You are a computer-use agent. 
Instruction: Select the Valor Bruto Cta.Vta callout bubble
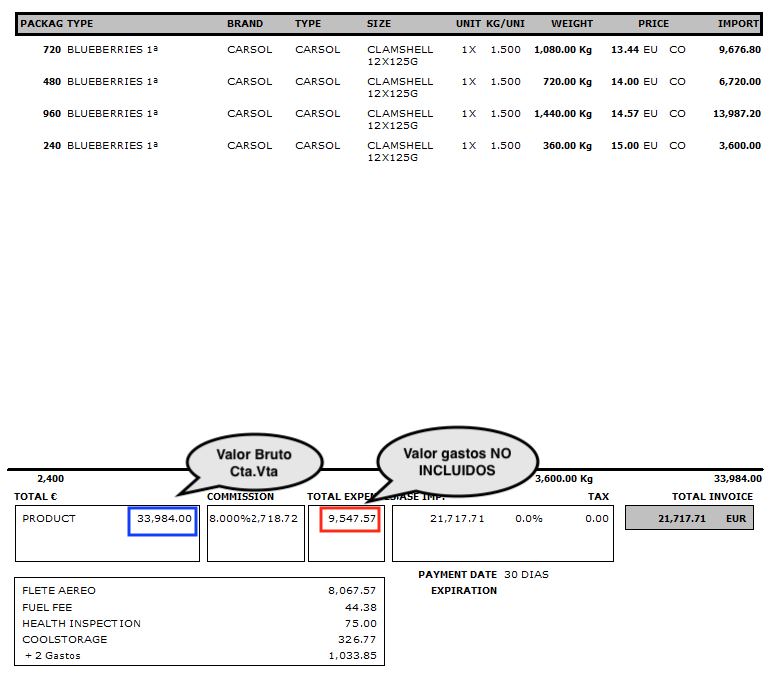coord(253,461)
